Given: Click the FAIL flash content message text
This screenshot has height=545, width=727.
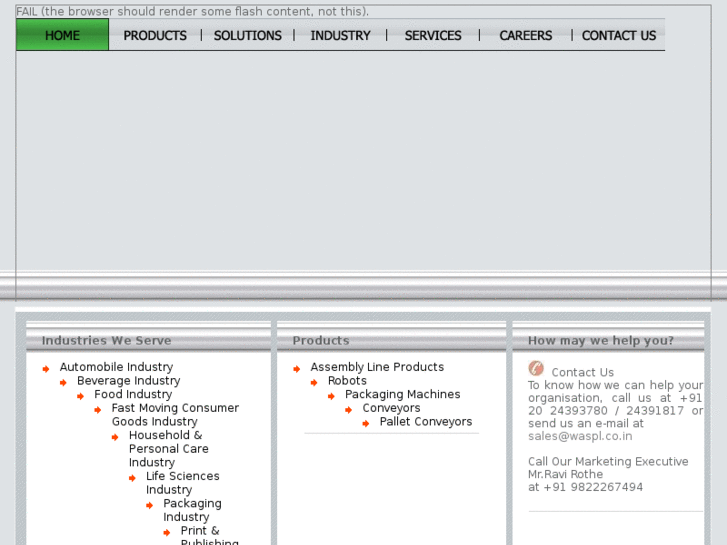Looking at the screenshot, I should coord(192,12).
